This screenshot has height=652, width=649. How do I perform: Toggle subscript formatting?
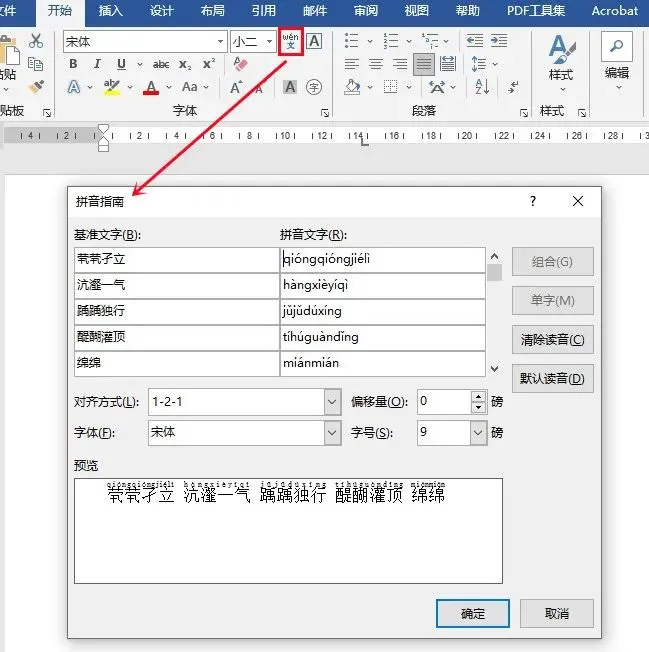(185, 64)
